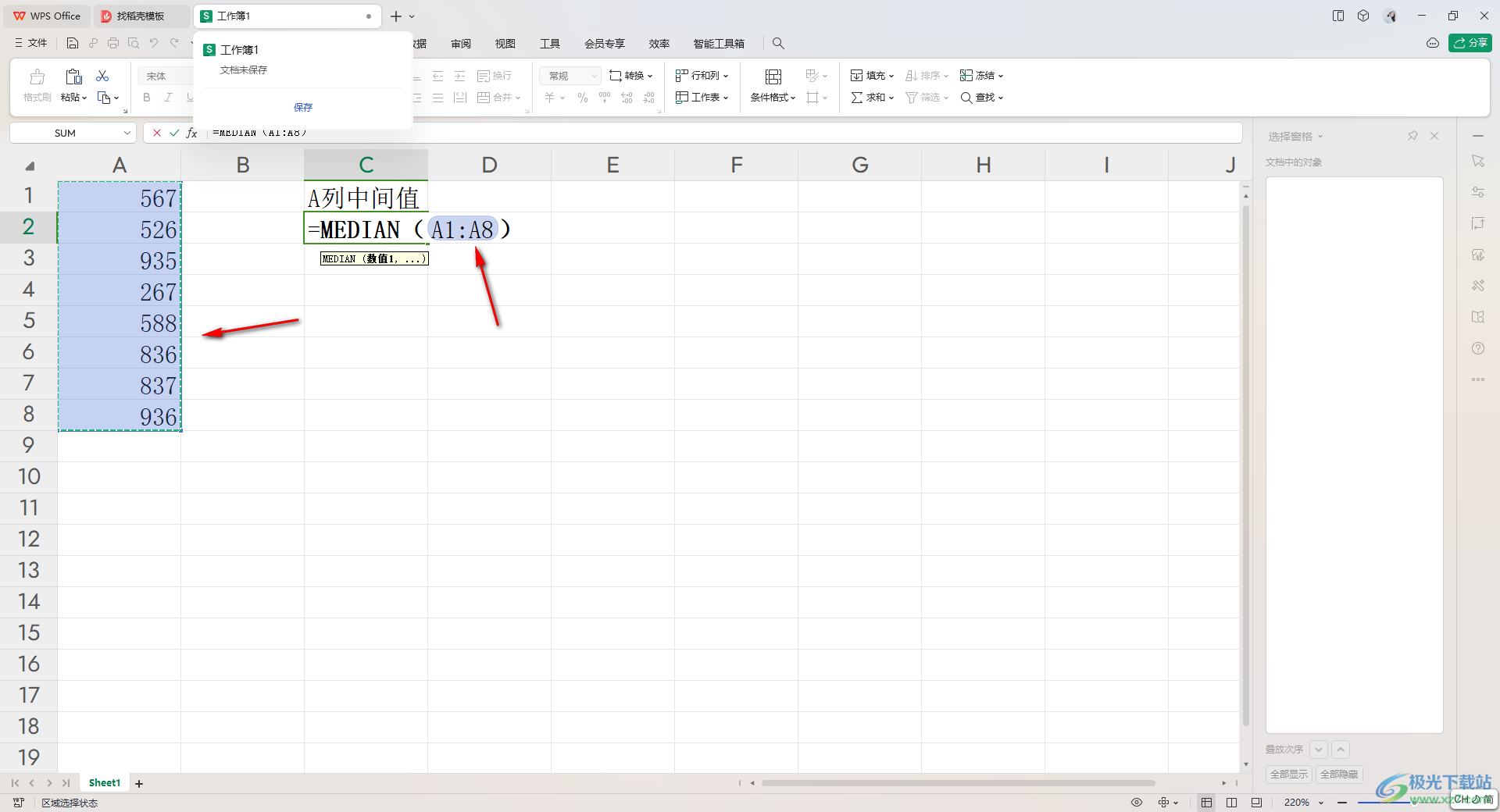The height and width of the screenshot is (812, 1500).
Task: Click the save document icon in quick access bar
Action: click(x=73, y=44)
